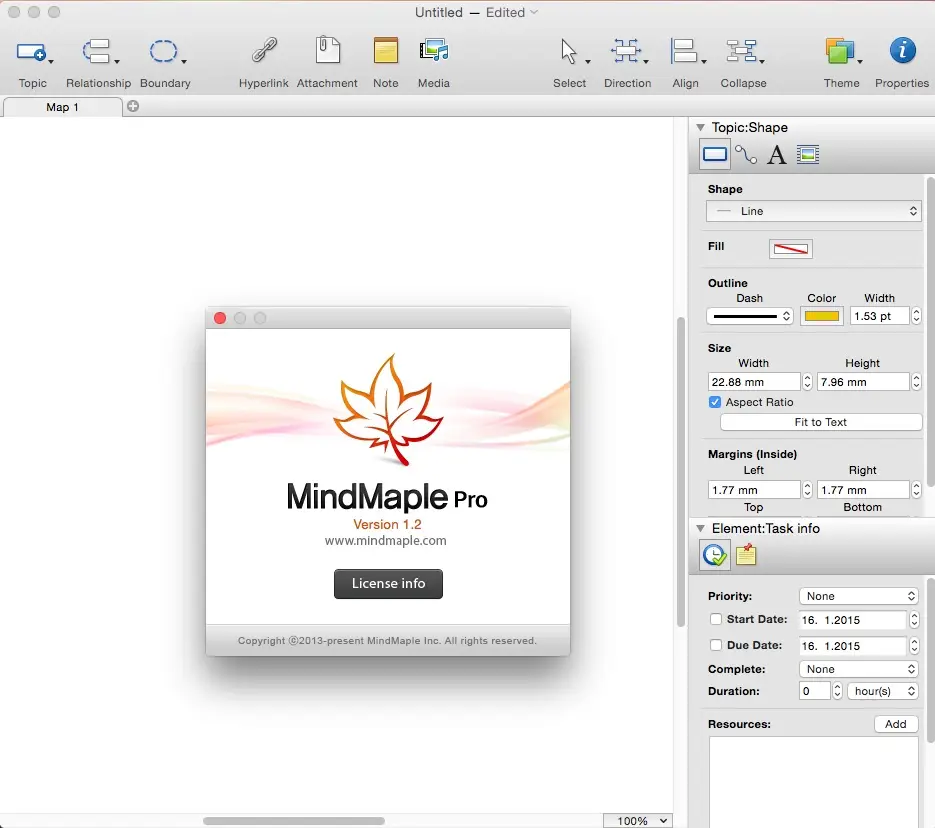935x828 pixels.
Task: Click the Resources list box
Action: [813, 782]
